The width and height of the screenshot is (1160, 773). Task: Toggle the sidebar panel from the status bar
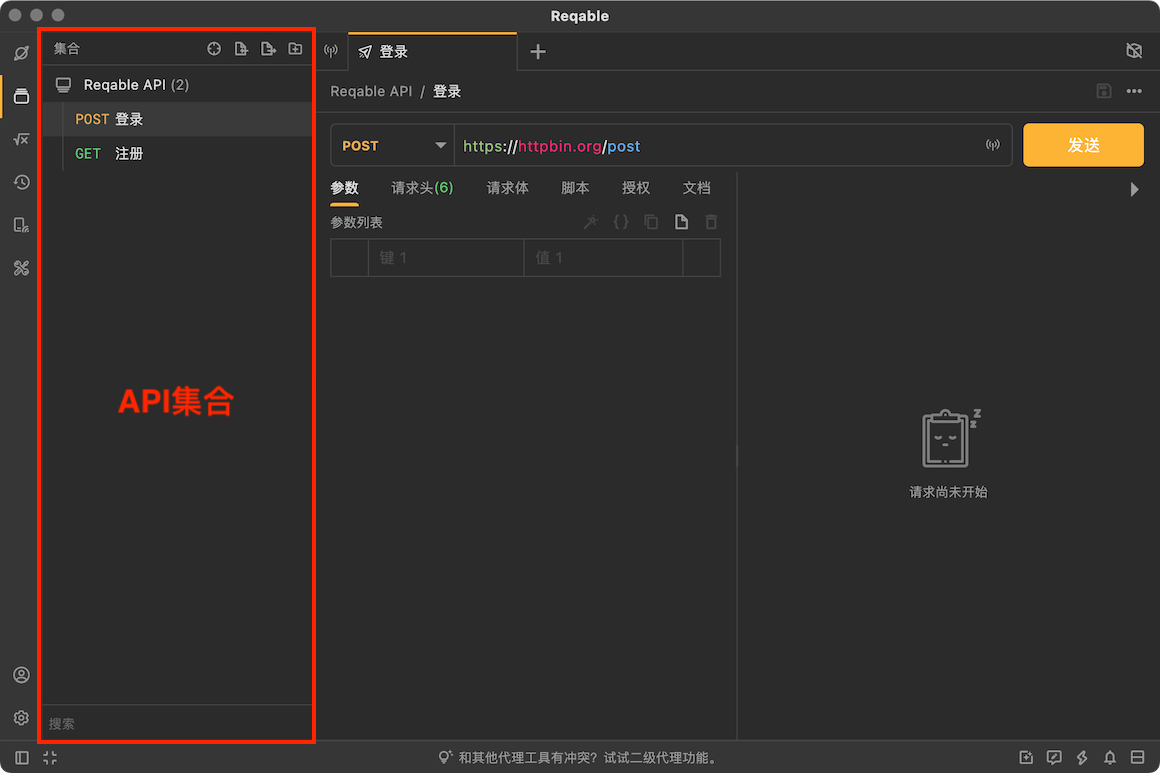[22, 757]
